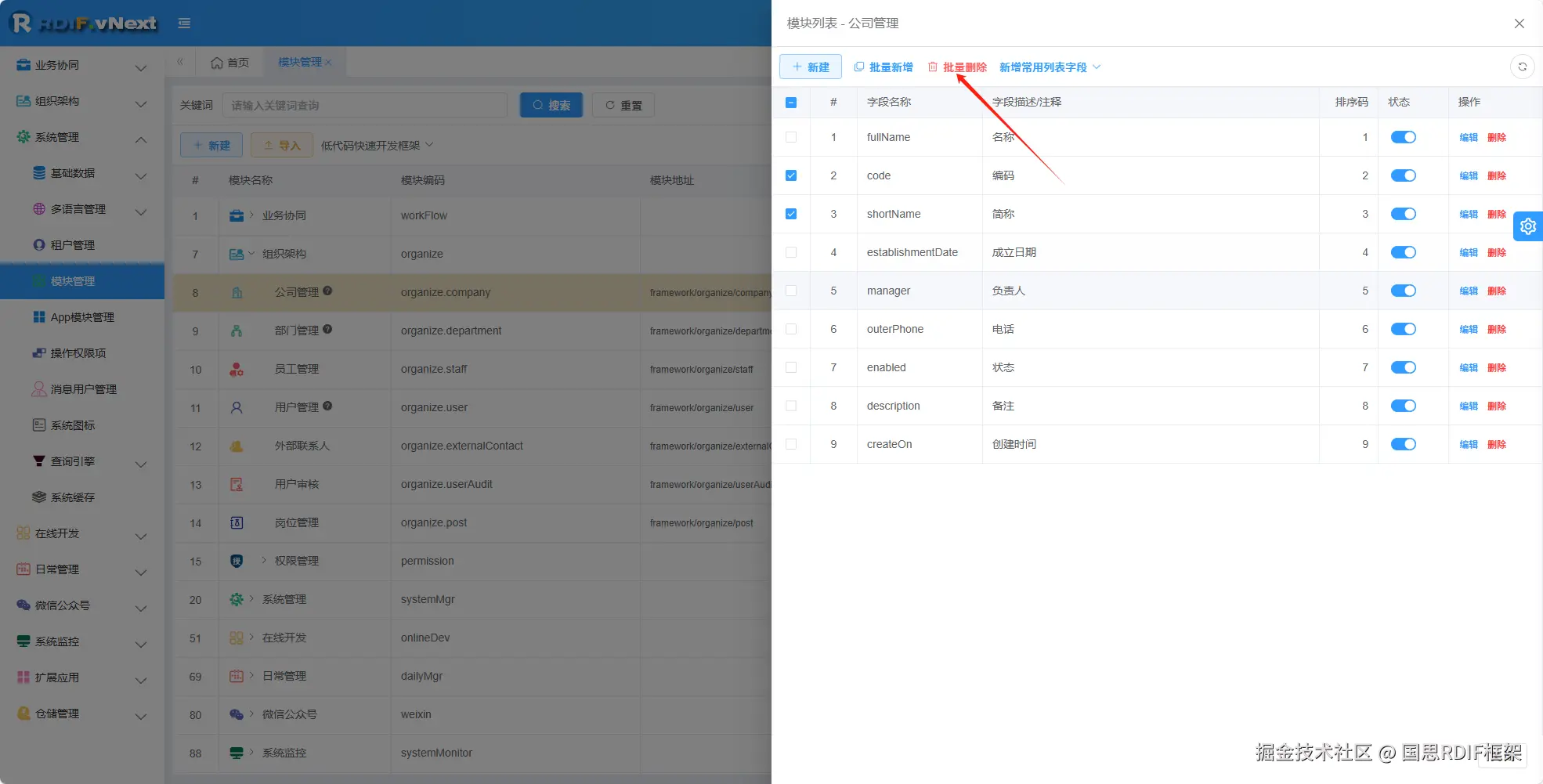
Task: Open the 低代码快速开发框架 dropdown
Action: (x=378, y=146)
